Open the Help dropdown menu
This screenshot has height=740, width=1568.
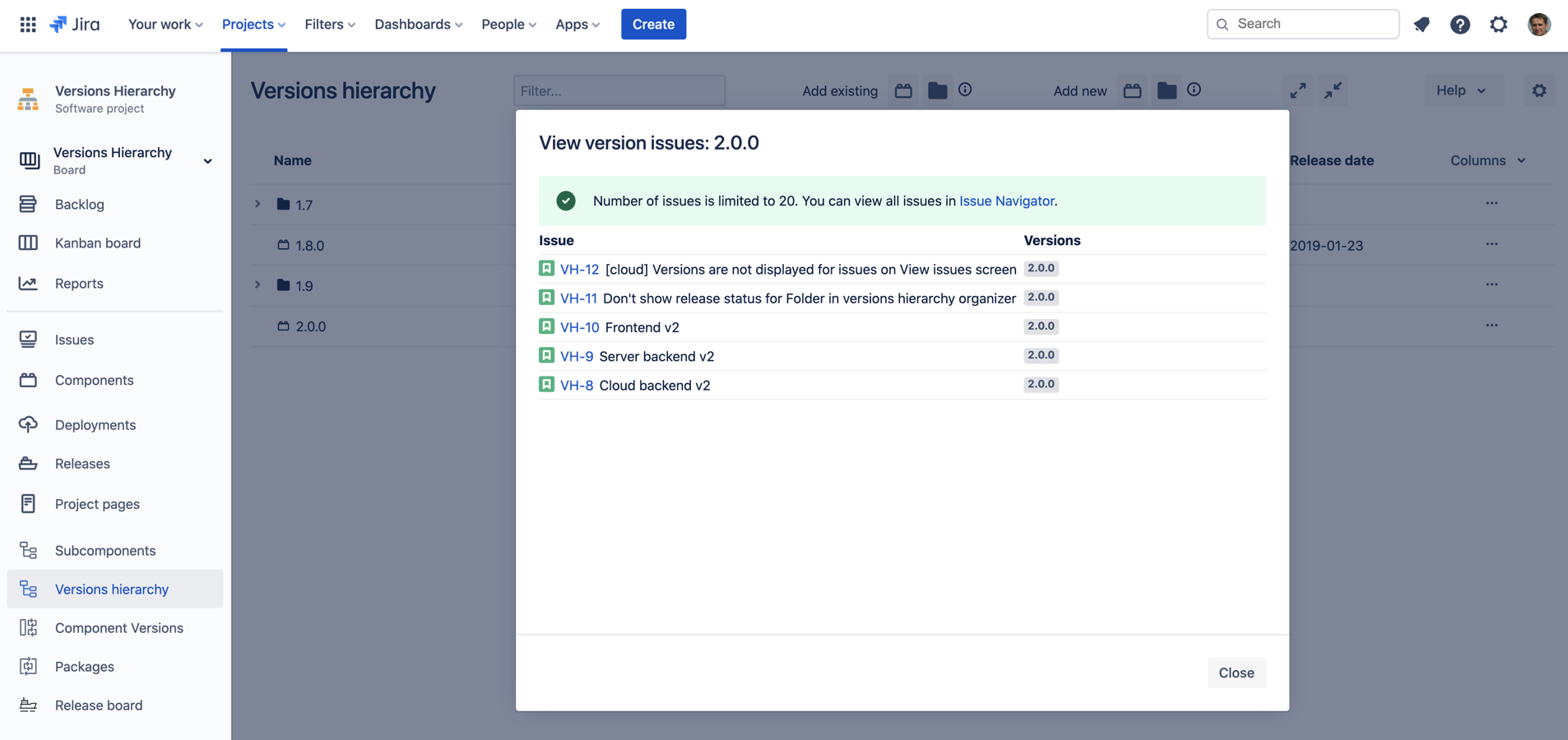click(x=1461, y=90)
